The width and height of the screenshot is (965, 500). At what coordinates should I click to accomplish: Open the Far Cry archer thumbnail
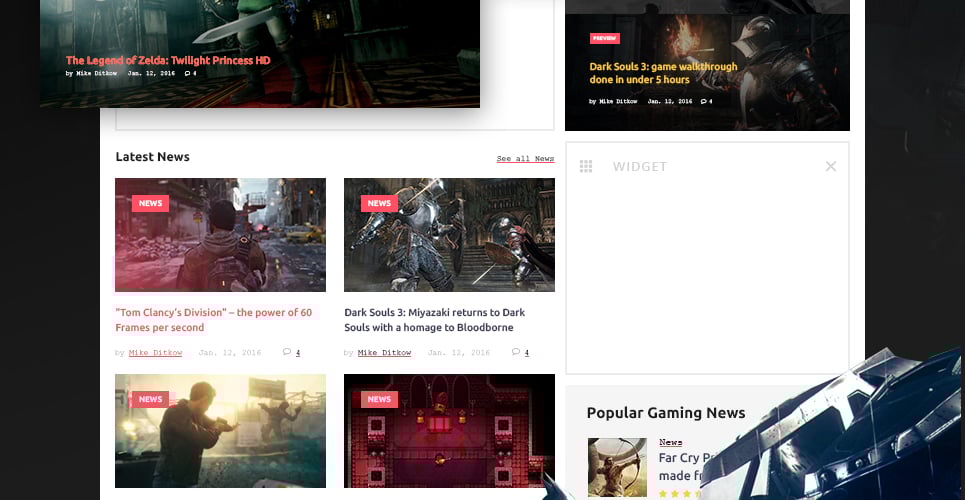click(617, 467)
